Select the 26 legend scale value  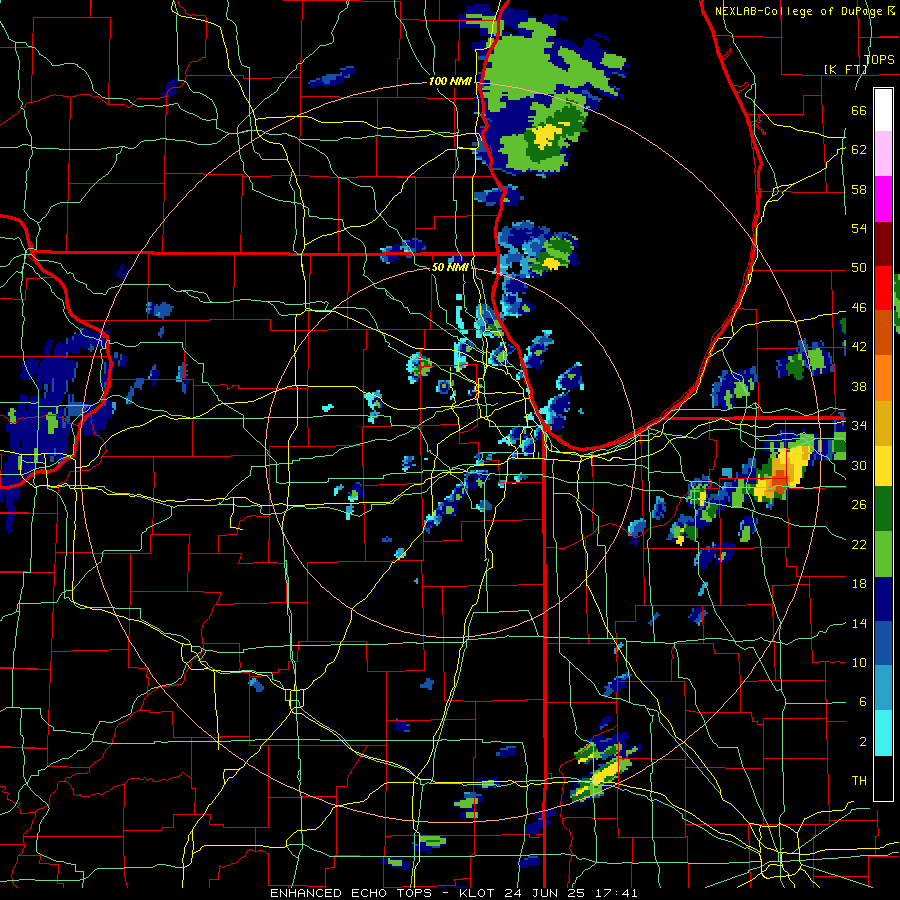tap(859, 505)
